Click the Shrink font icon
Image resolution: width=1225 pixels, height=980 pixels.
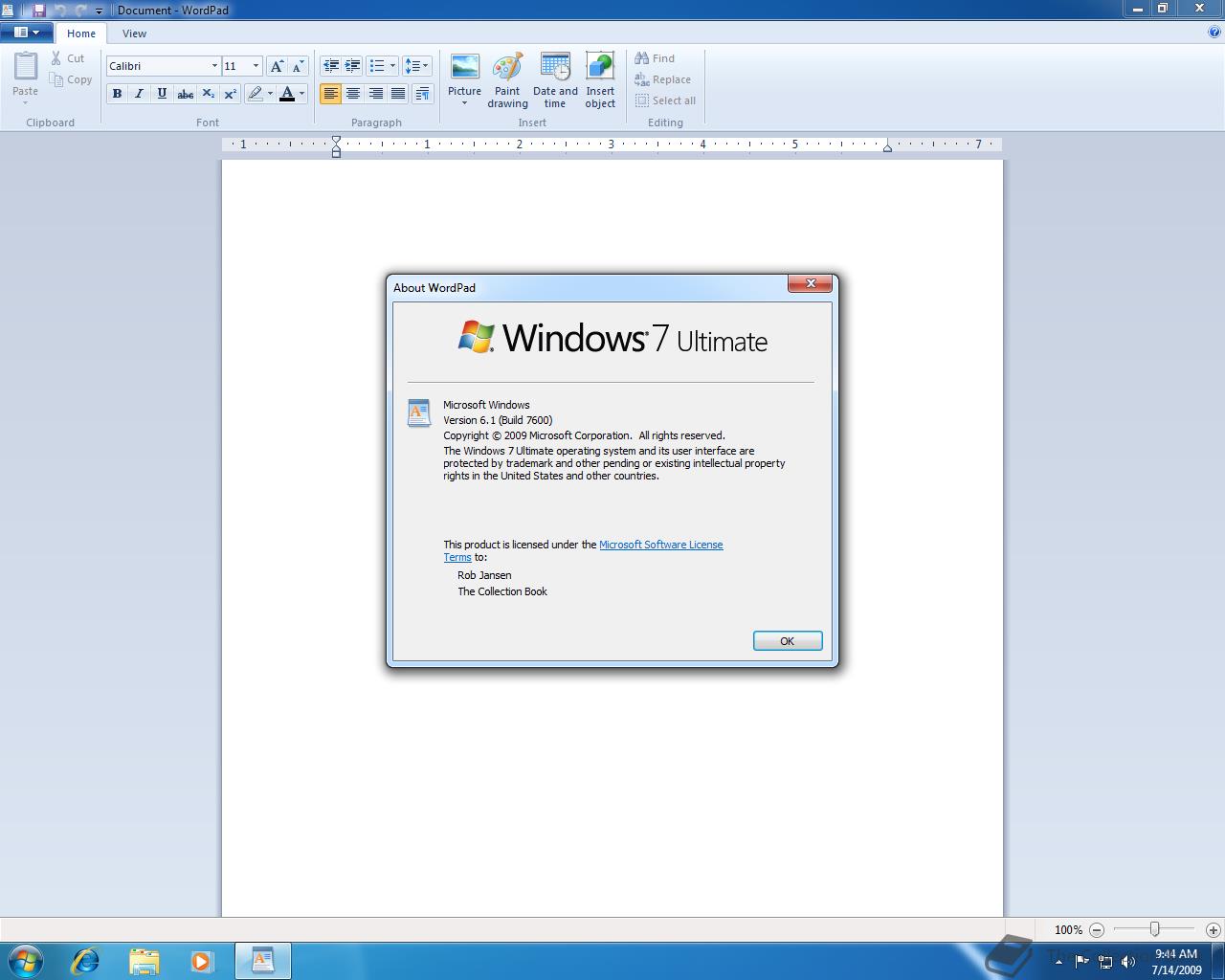pyautogui.click(x=298, y=66)
